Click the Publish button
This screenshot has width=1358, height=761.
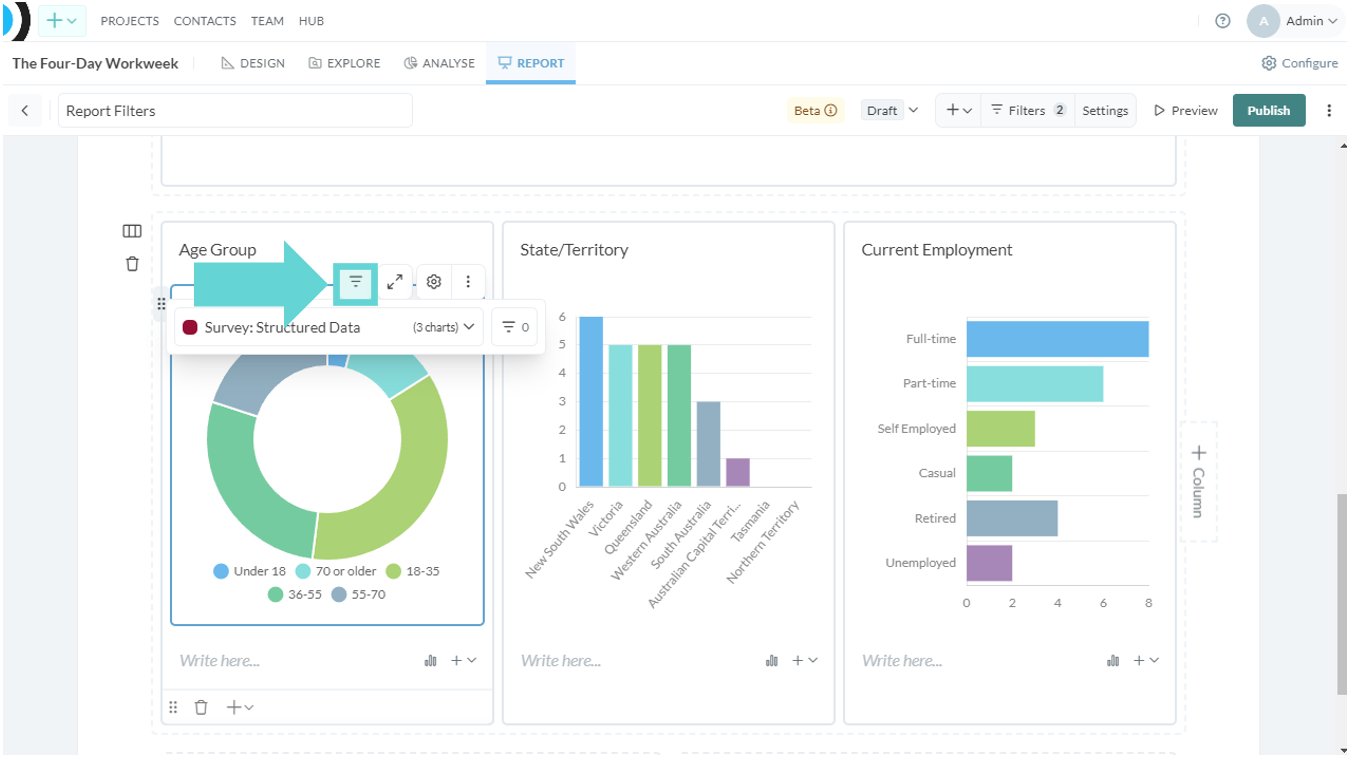tap(1269, 111)
